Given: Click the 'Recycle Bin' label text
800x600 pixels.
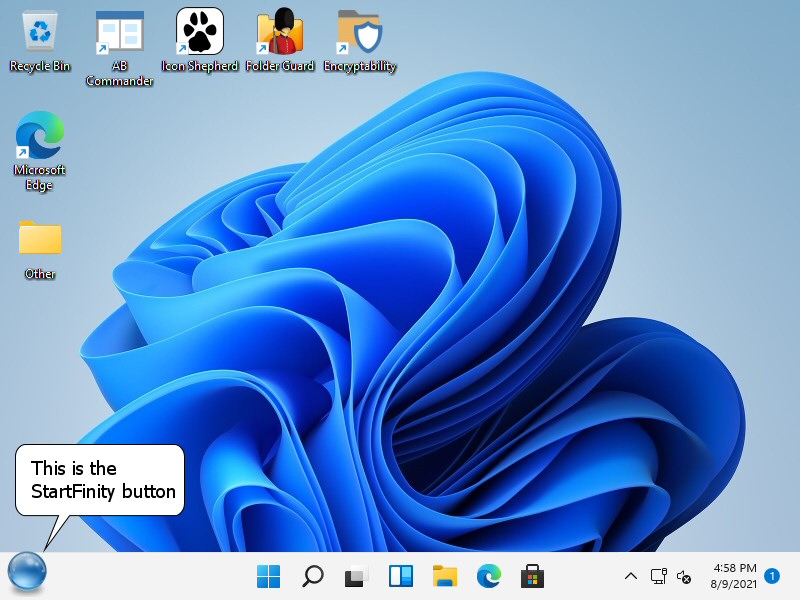Looking at the screenshot, I should [x=40, y=66].
